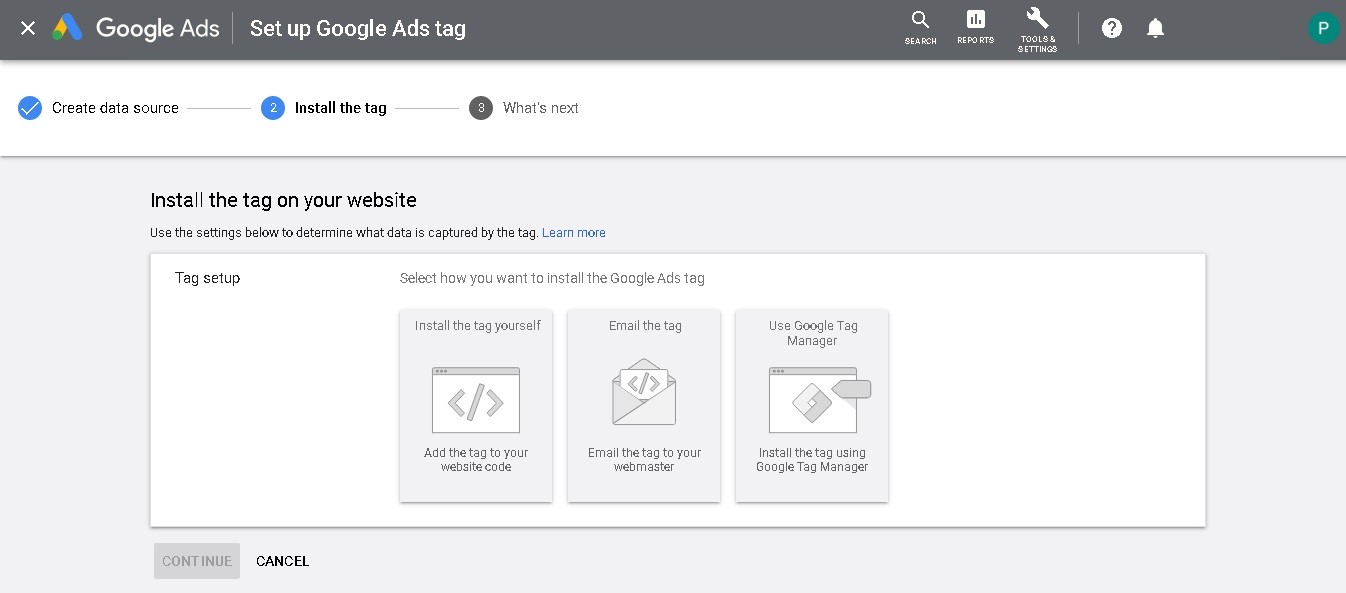
Task: Choose the Install the tag yourself card
Action: click(x=476, y=405)
